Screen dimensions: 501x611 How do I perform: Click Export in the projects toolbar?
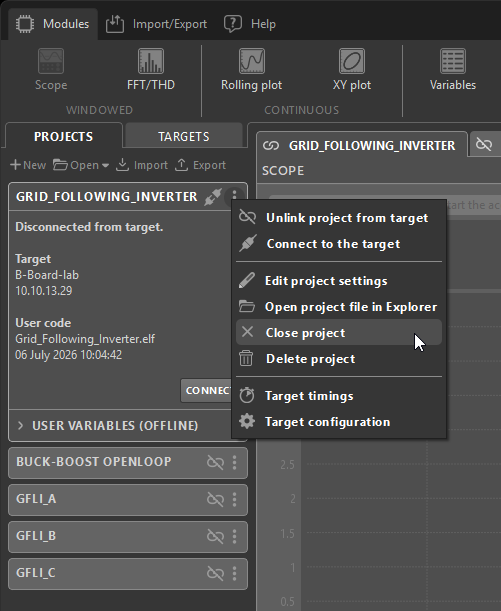click(201, 165)
